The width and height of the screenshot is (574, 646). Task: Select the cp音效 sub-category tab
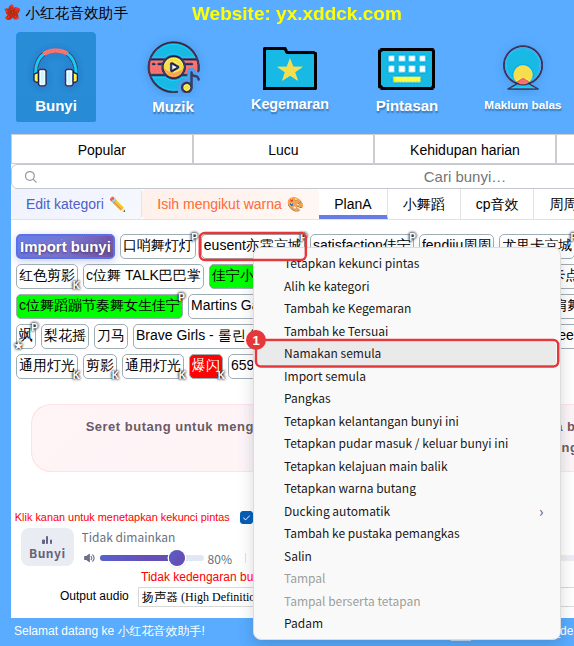(x=497, y=204)
